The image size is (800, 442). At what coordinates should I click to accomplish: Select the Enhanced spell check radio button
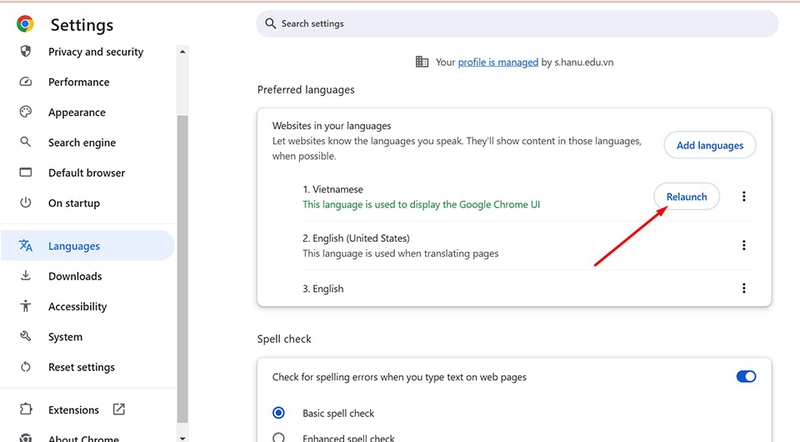(x=279, y=437)
